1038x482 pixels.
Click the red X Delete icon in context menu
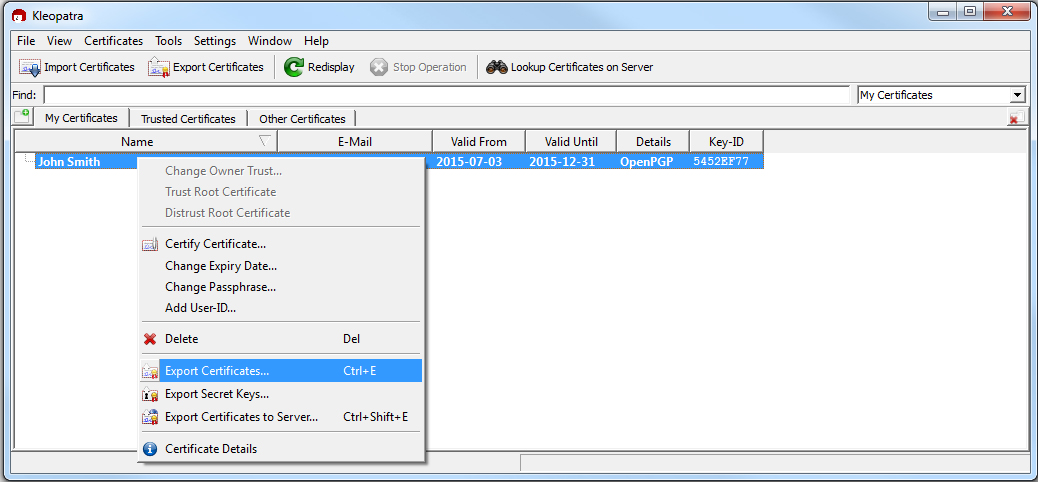click(x=150, y=339)
